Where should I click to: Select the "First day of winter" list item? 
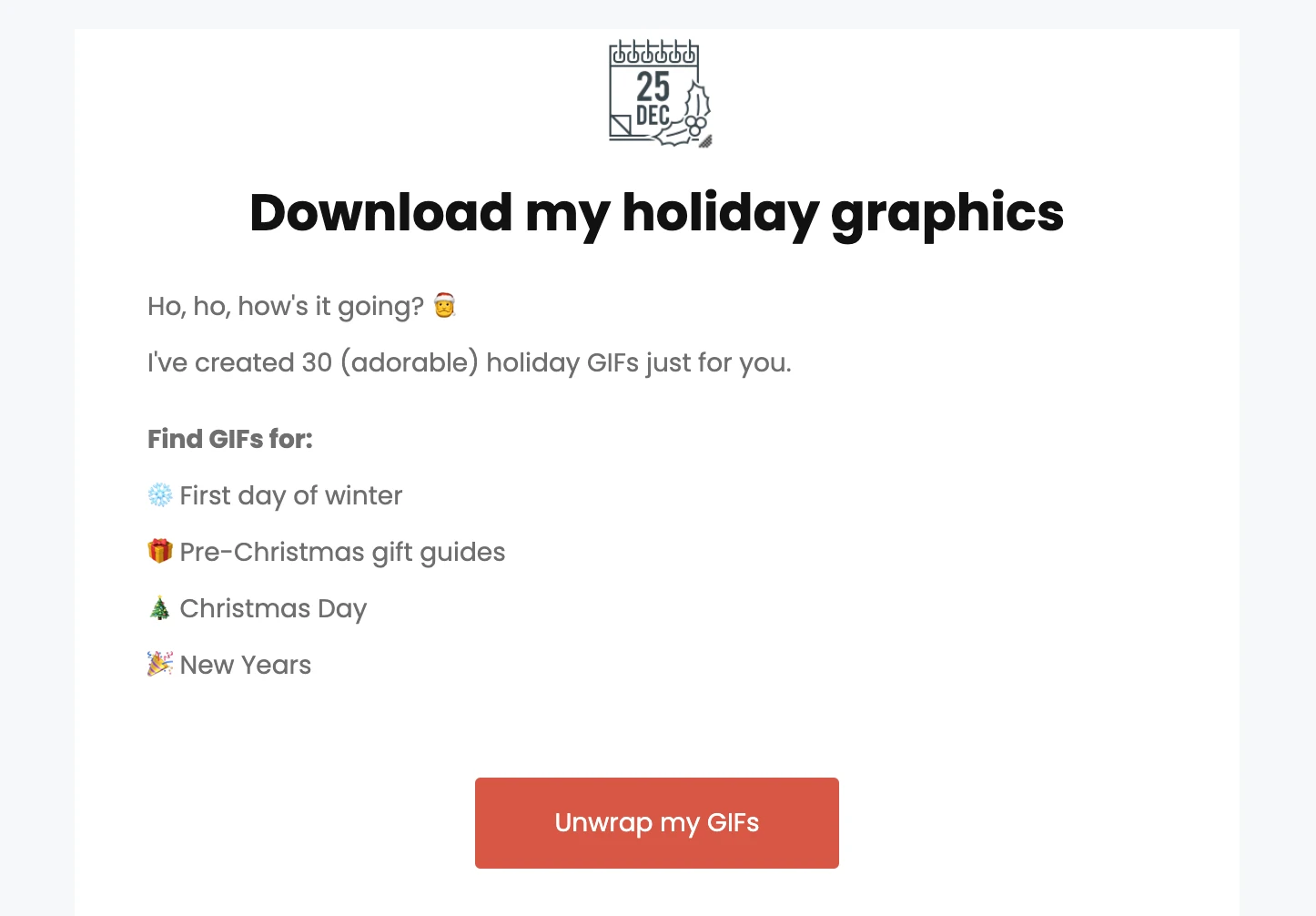coord(291,495)
